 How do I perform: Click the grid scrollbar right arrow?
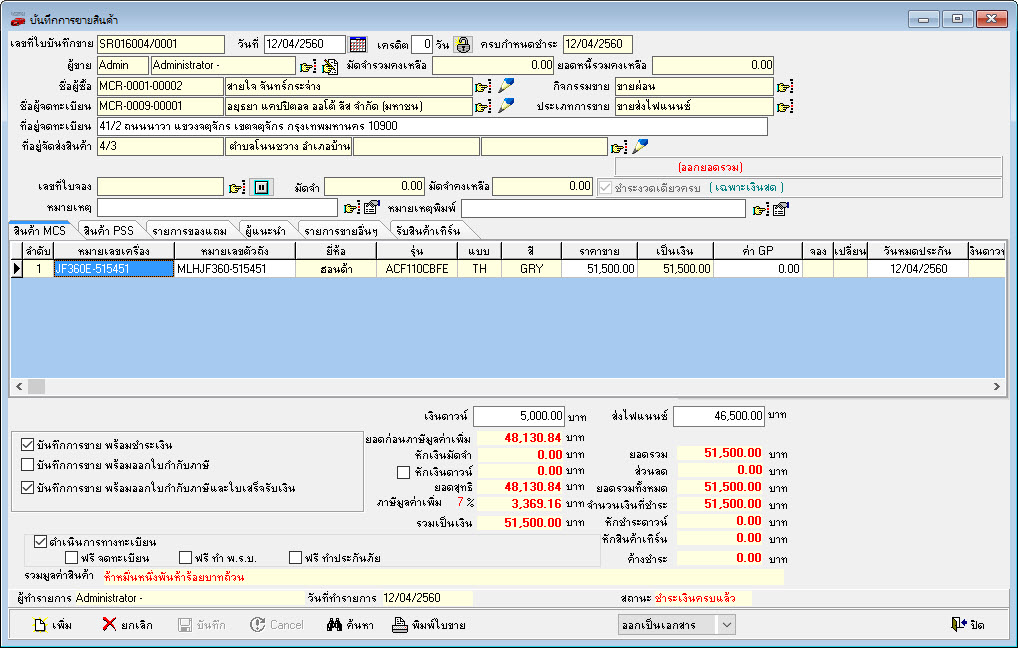pos(997,386)
